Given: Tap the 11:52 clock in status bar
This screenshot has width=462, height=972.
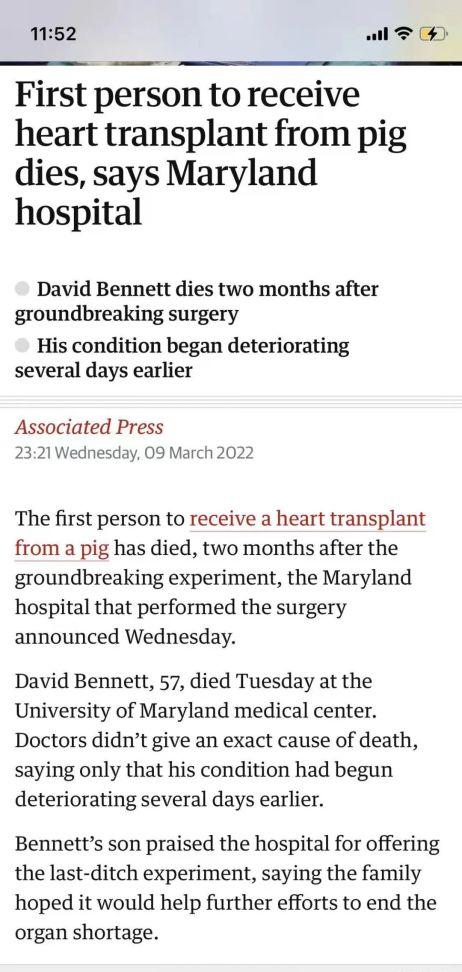Looking at the screenshot, I should click(53, 33).
